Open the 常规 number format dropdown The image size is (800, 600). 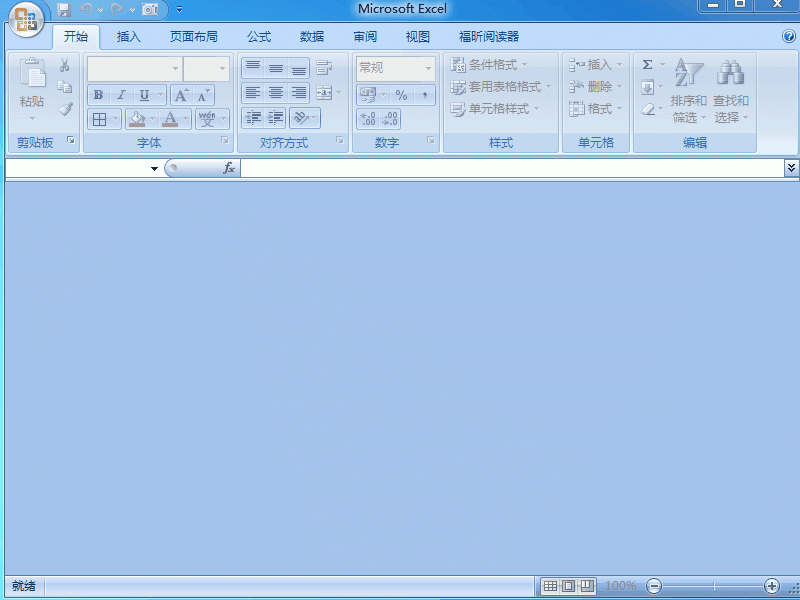[x=427, y=68]
